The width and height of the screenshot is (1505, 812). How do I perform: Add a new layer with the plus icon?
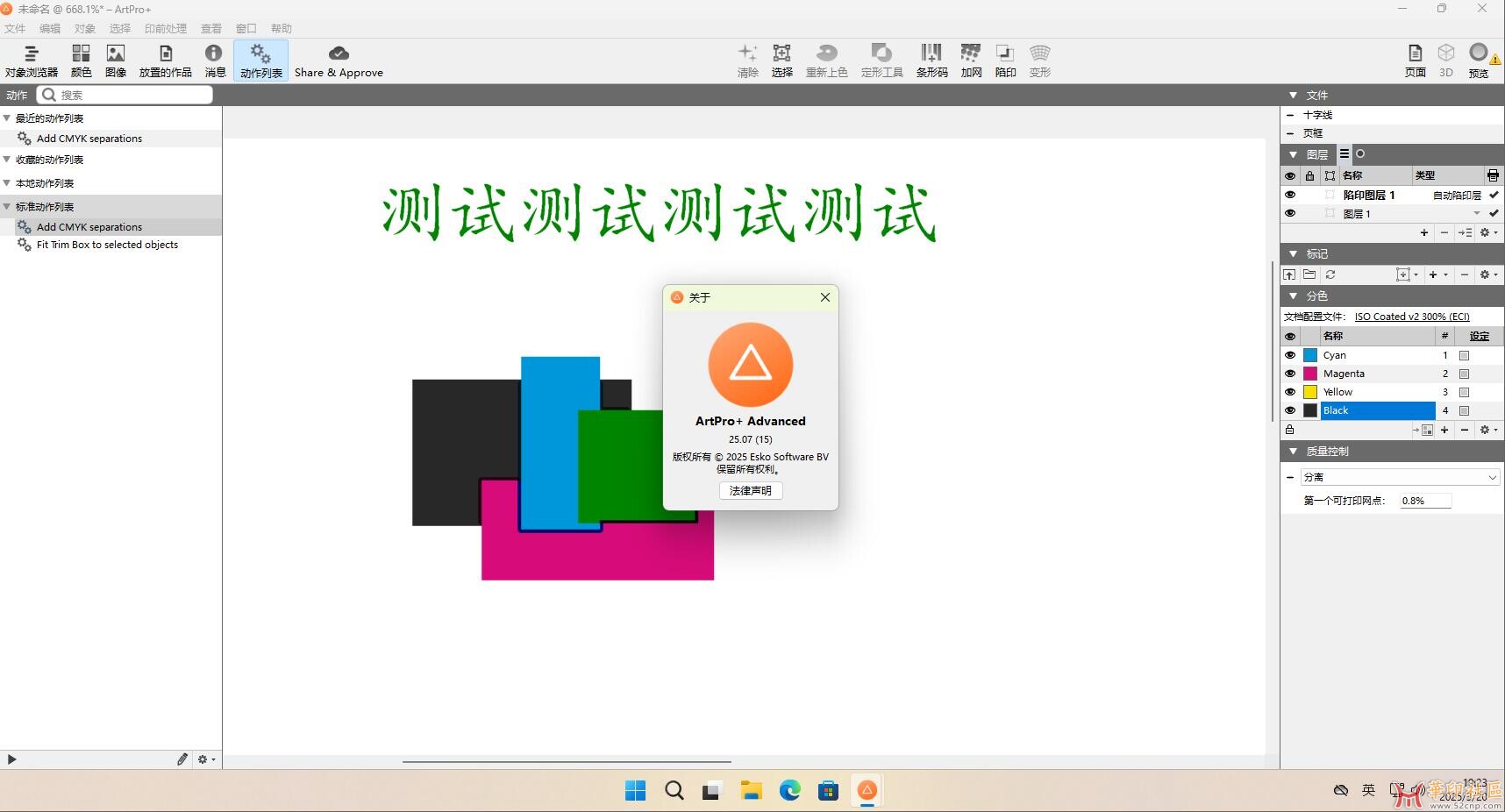coord(1424,232)
